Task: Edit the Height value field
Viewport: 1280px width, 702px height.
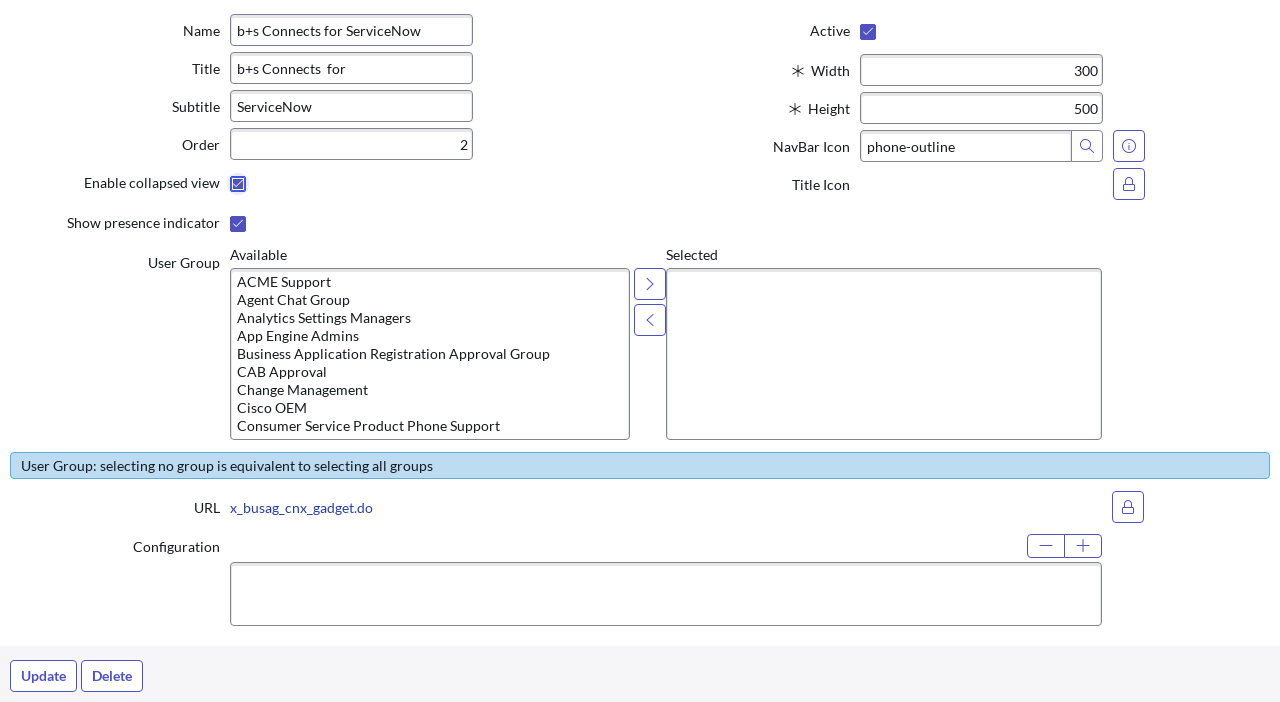Action: pos(981,108)
